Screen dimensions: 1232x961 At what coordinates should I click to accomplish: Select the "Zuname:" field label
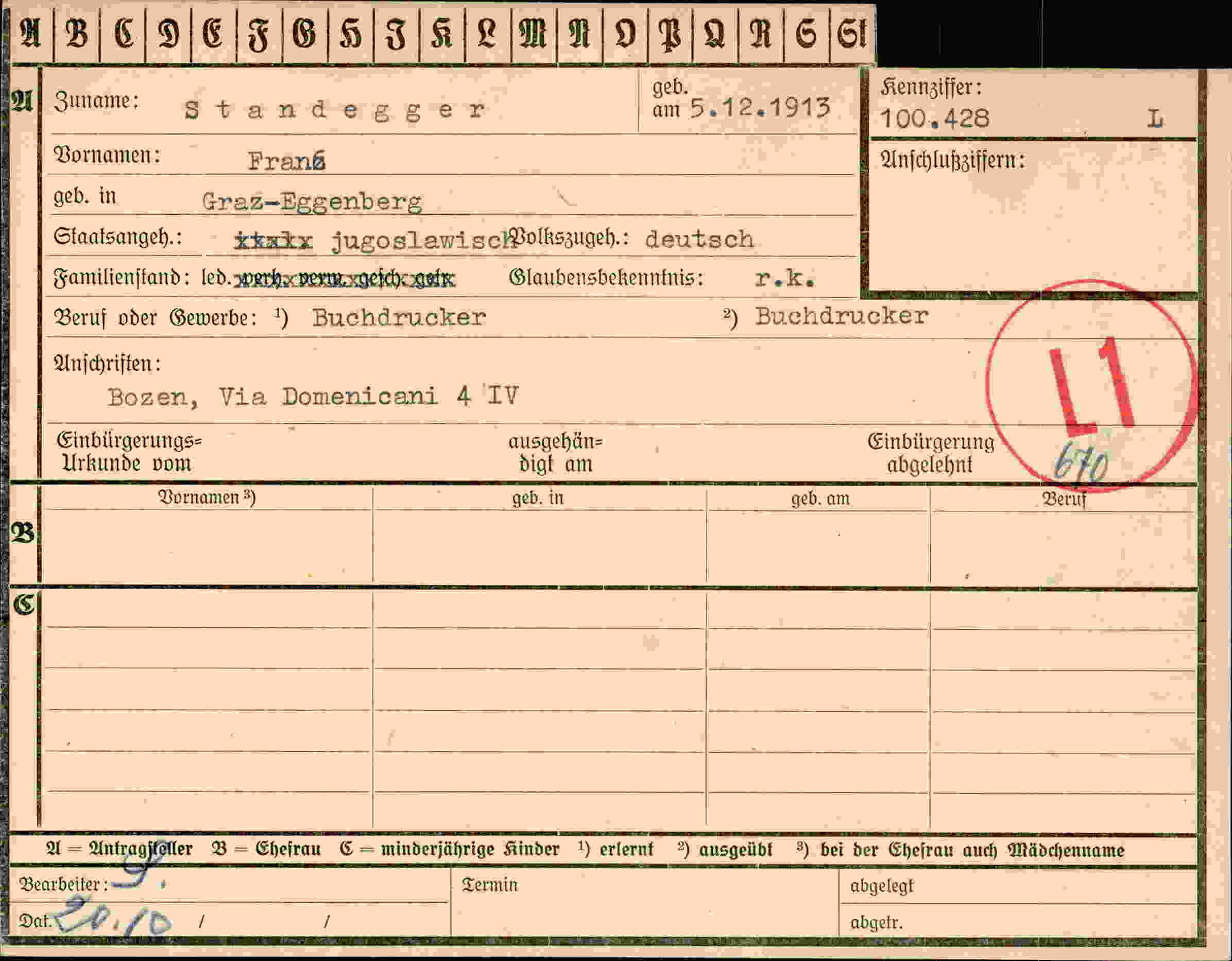(96, 101)
